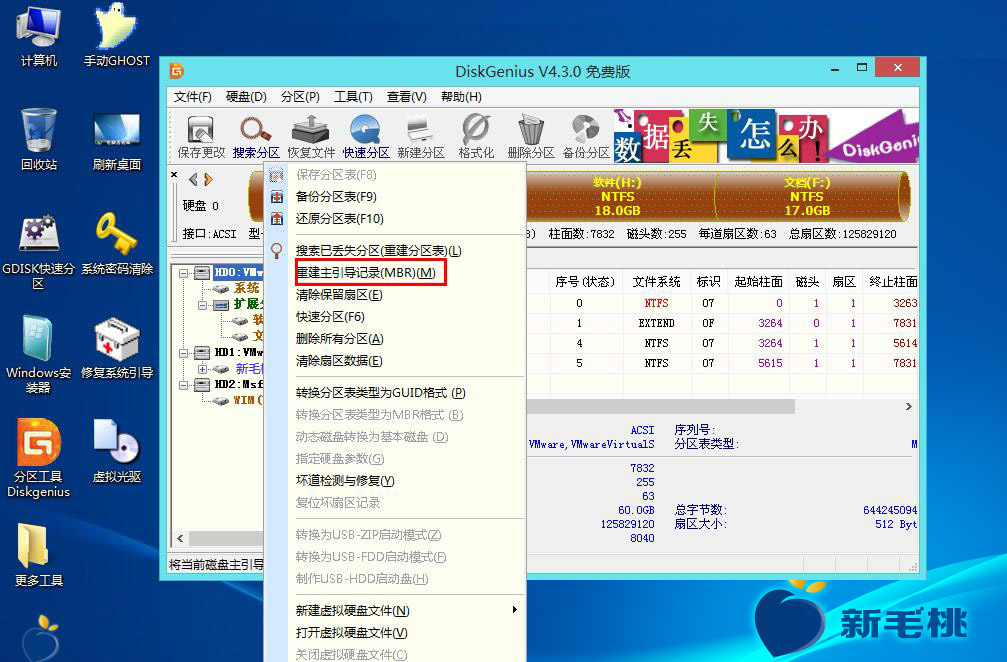The height and width of the screenshot is (662, 1007).
Task: Open the 硬盘(D) menu
Action: (246, 97)
